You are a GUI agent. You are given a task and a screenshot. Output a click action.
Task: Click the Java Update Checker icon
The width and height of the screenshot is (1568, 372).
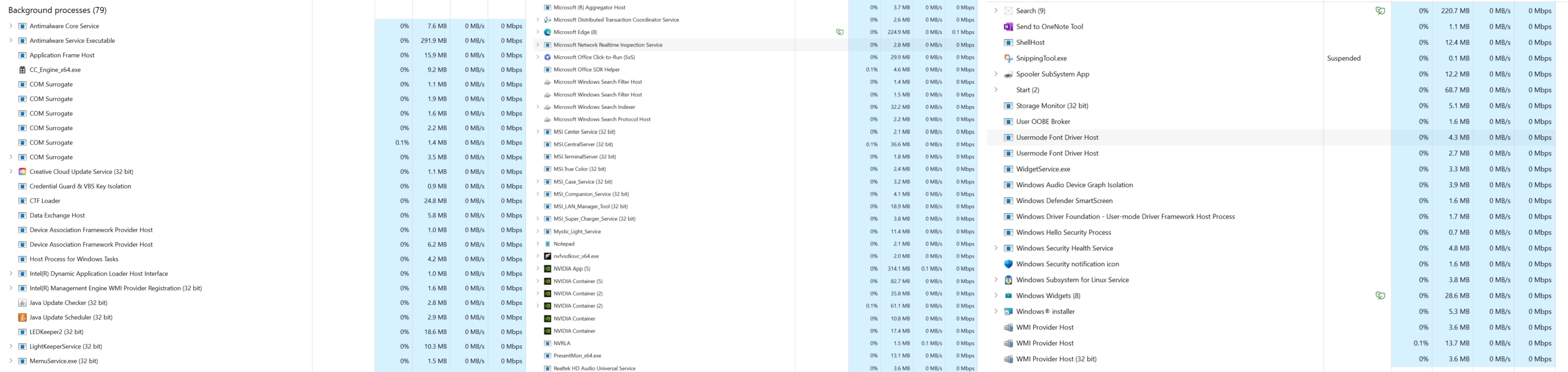[x=22, y=302]
